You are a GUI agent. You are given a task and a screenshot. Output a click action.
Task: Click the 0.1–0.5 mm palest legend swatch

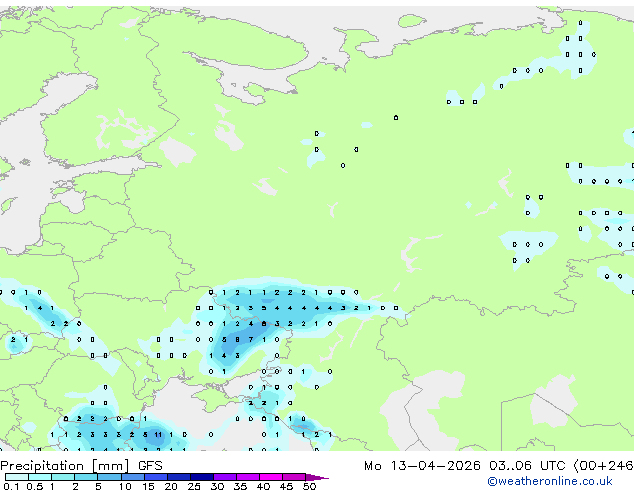click(17, 477)
